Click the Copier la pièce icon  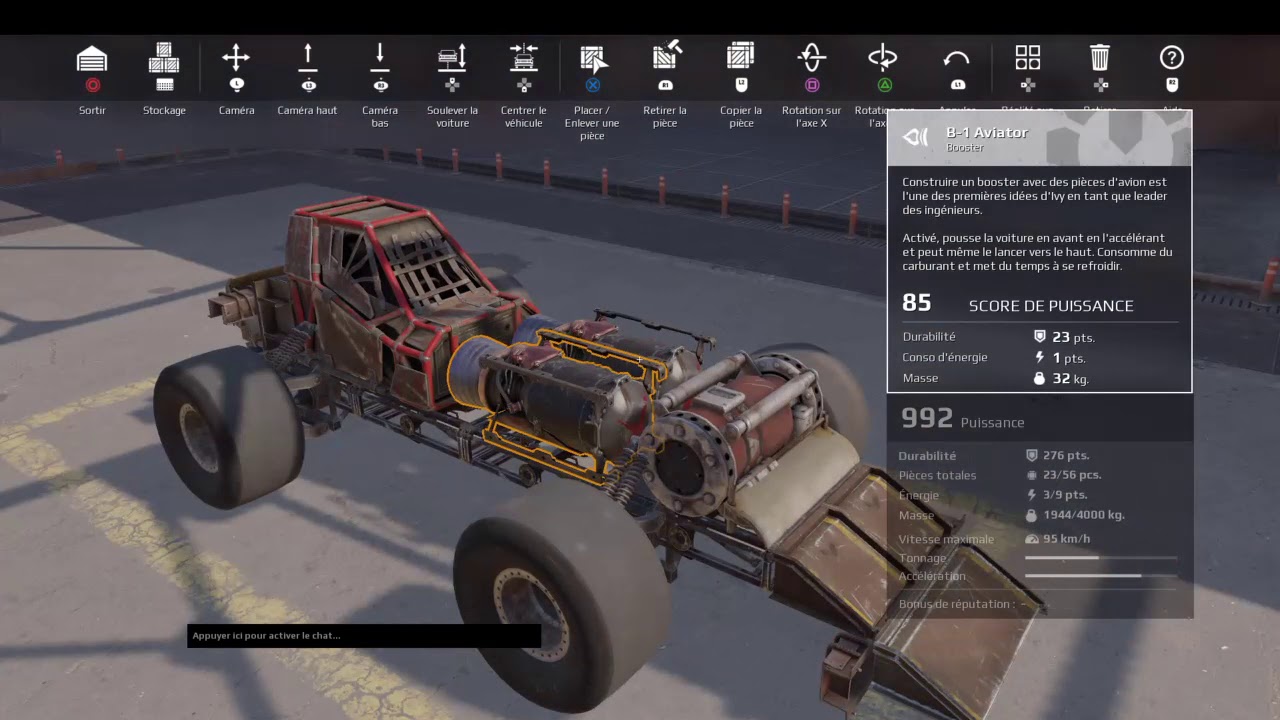[x=740, y=57]
